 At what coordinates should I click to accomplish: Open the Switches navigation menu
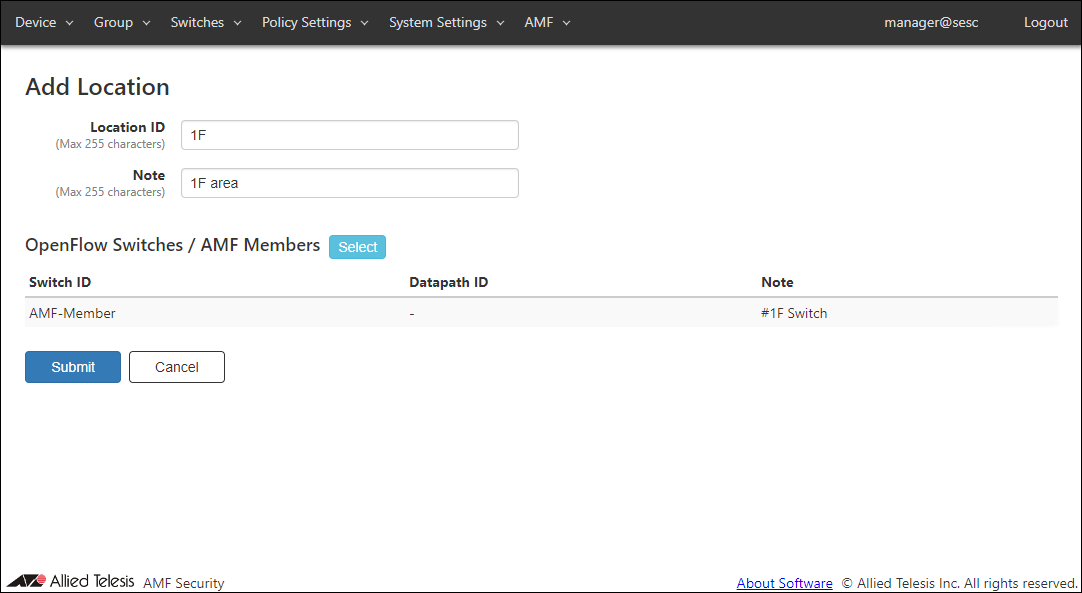pyautogui.click(x=205, y=22)
